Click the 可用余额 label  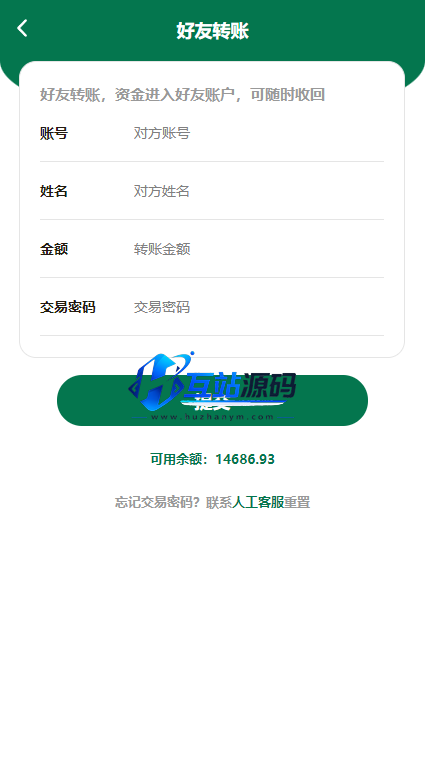tap(178, 459)
